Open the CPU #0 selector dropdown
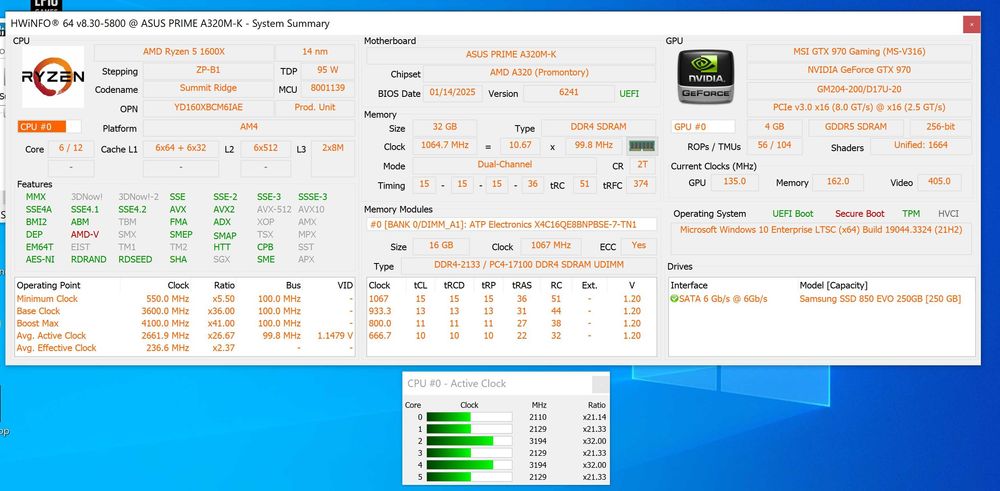The width and height of the screenshot is (1000, 491). pyautogui.click(x=50, y=126)
